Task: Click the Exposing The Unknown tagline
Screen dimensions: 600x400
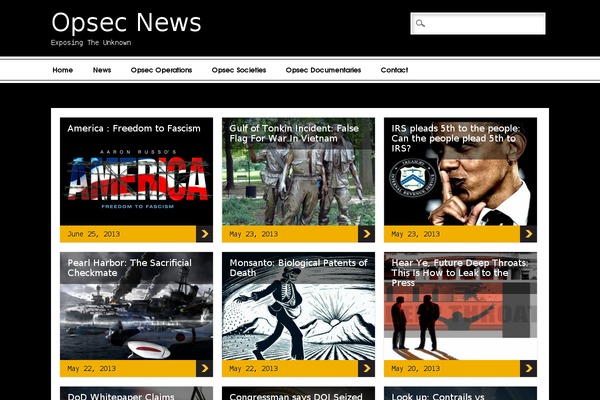Action: coord(91,42)
